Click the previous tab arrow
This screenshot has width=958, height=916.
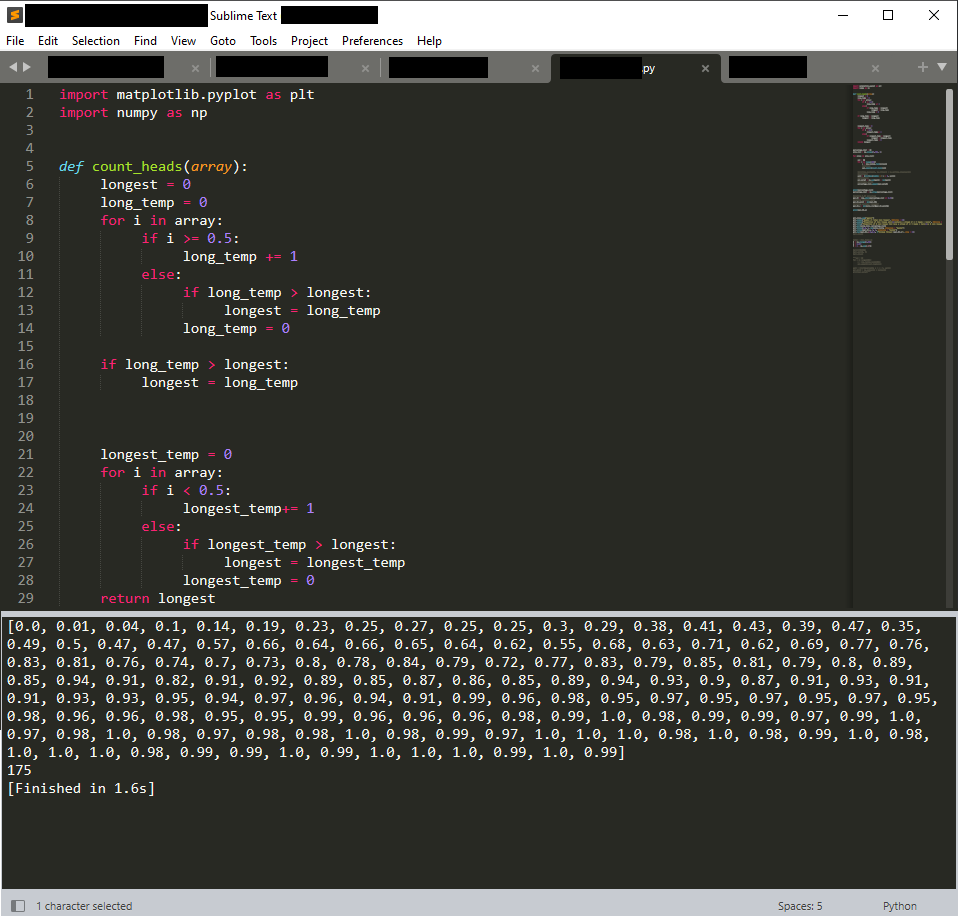pyautogui.click(x=13, y=67)
